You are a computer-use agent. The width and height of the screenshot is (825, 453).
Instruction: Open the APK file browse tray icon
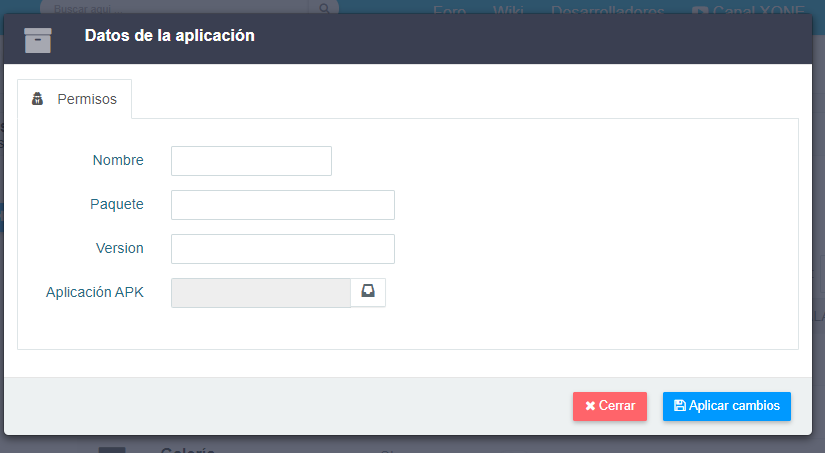368,291
